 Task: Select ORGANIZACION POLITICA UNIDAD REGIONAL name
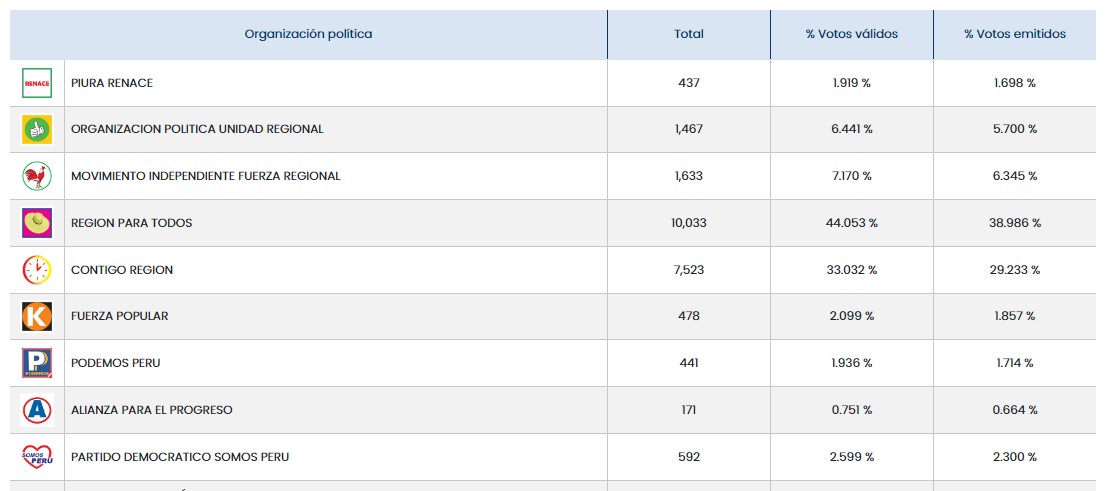[198, 129]
